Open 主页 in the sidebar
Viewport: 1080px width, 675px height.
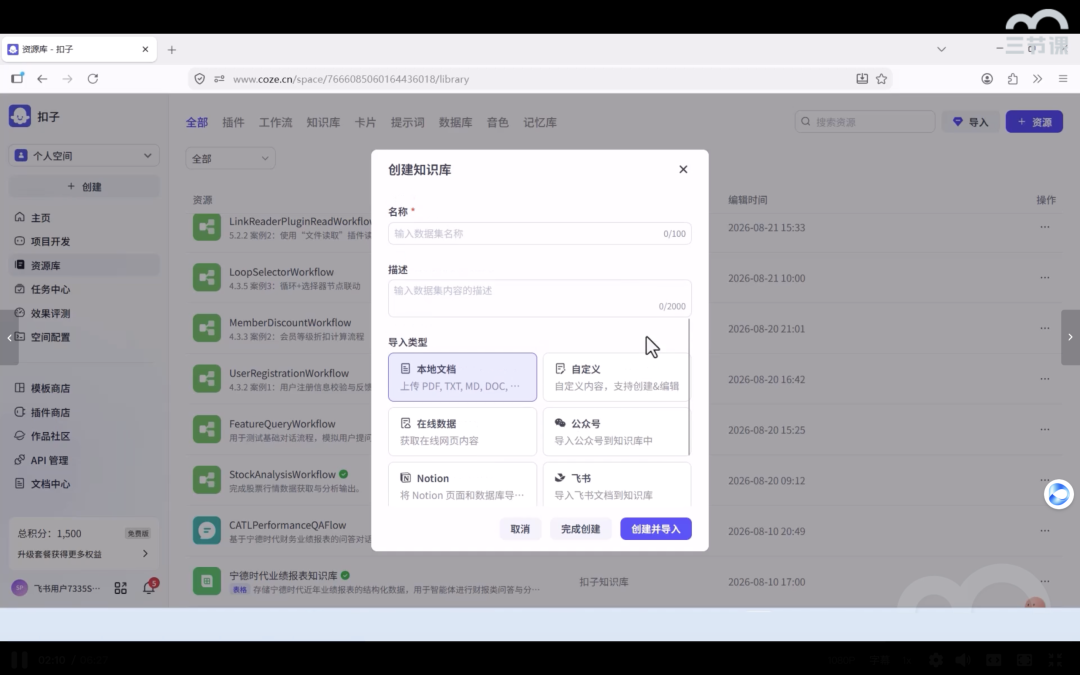click(x=83, y=218)
